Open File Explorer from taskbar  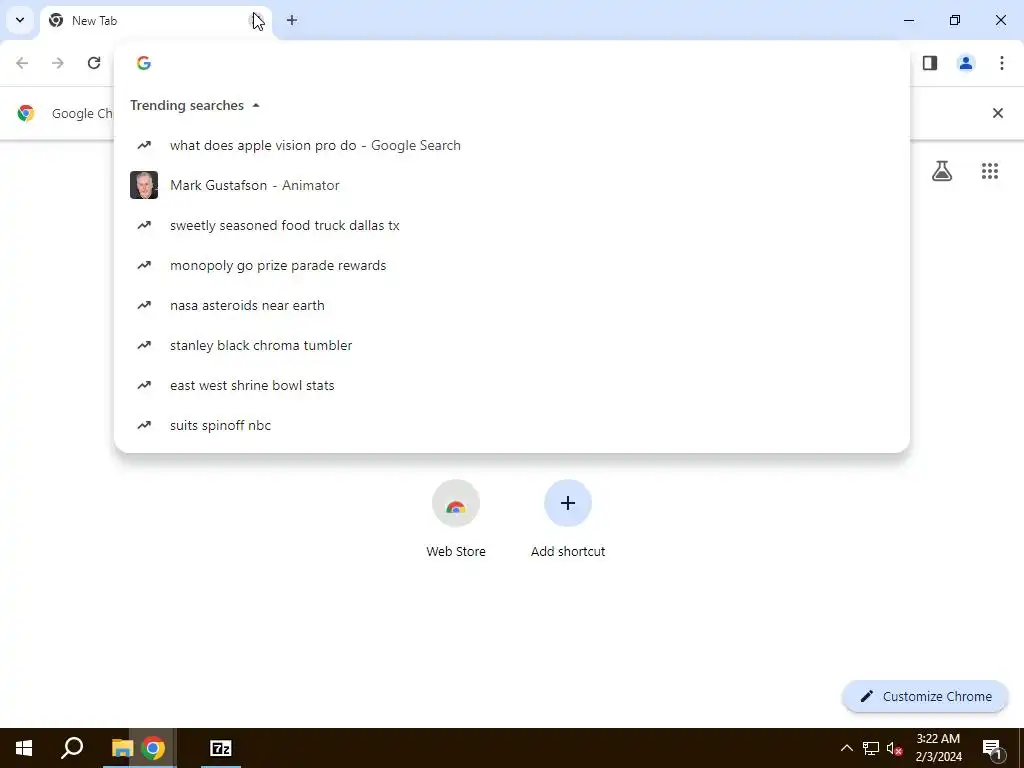coord(122,748)
